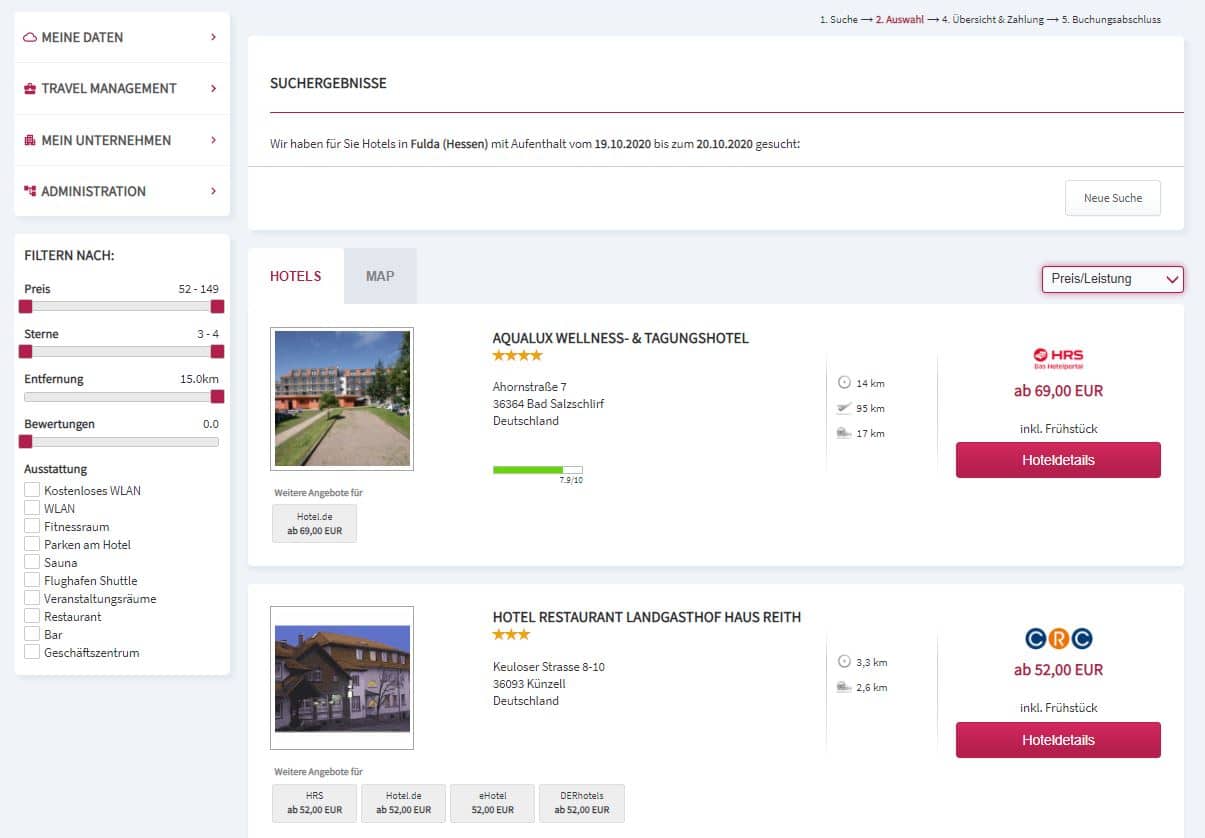Enable the Kostenloses WLAN filter checkbox

pyautogui.click(x=33, y=490)
